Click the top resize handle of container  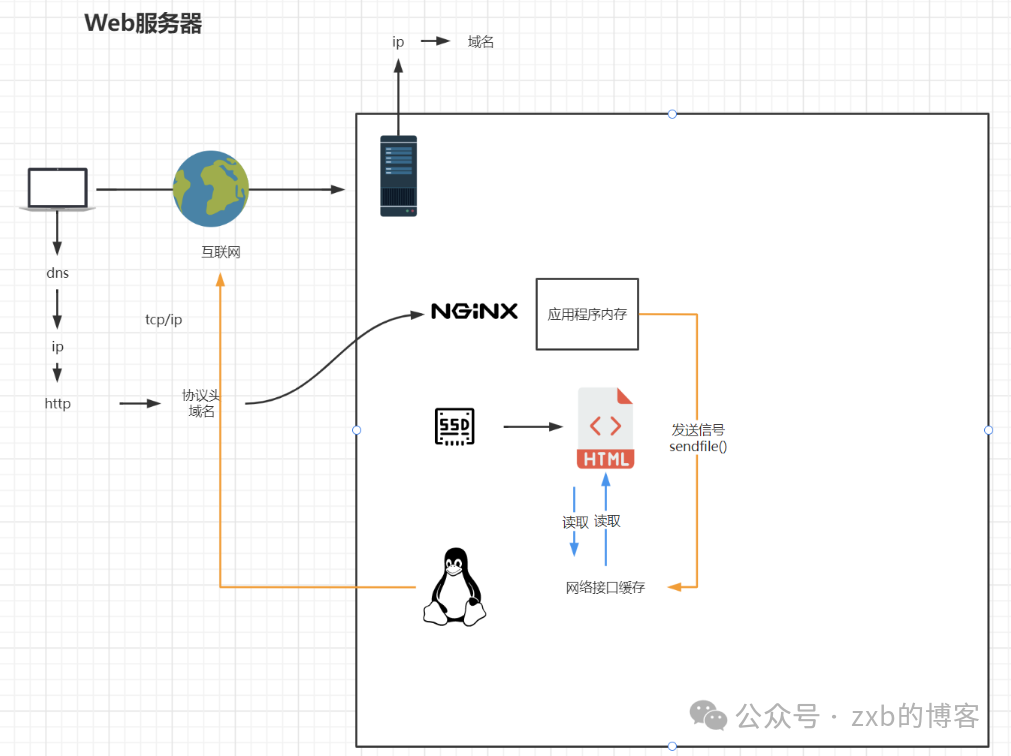pyautogui.click(x=672, y=114)
